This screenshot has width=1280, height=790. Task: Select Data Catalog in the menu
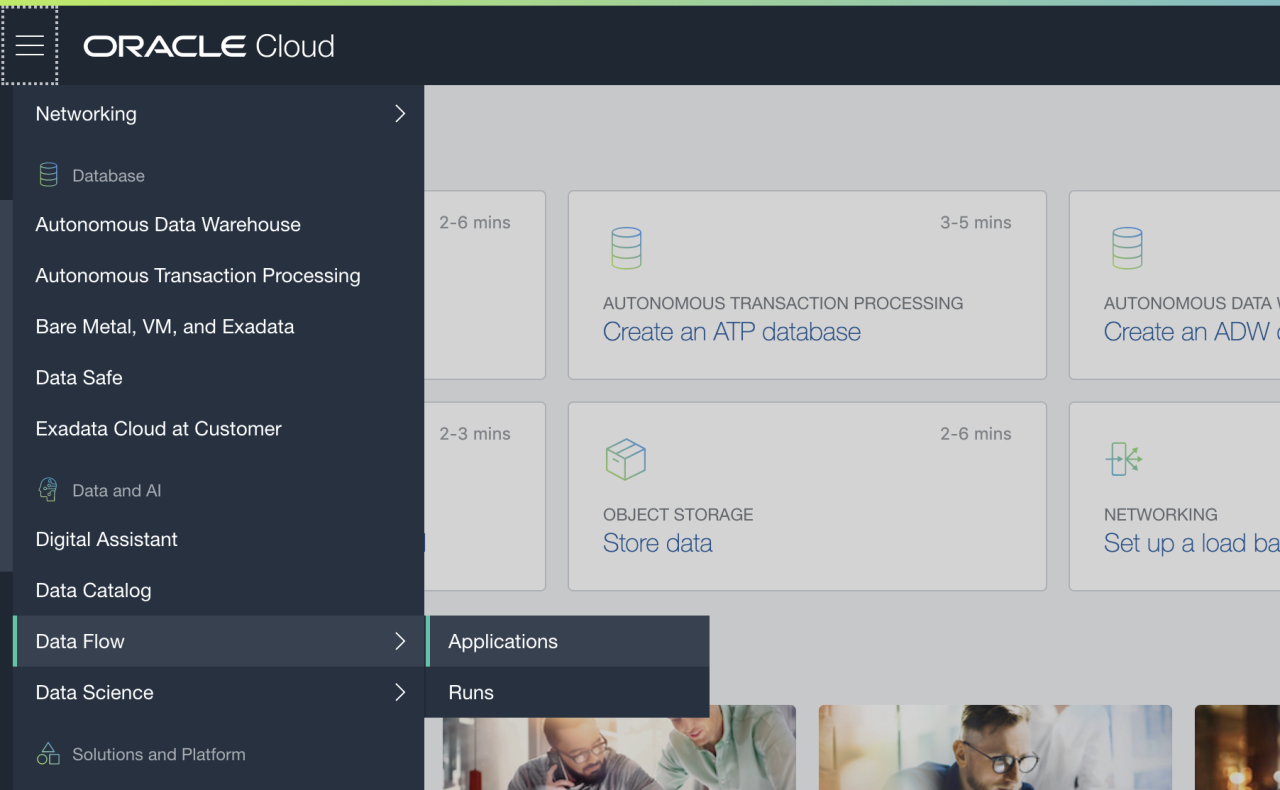point(94,591)
